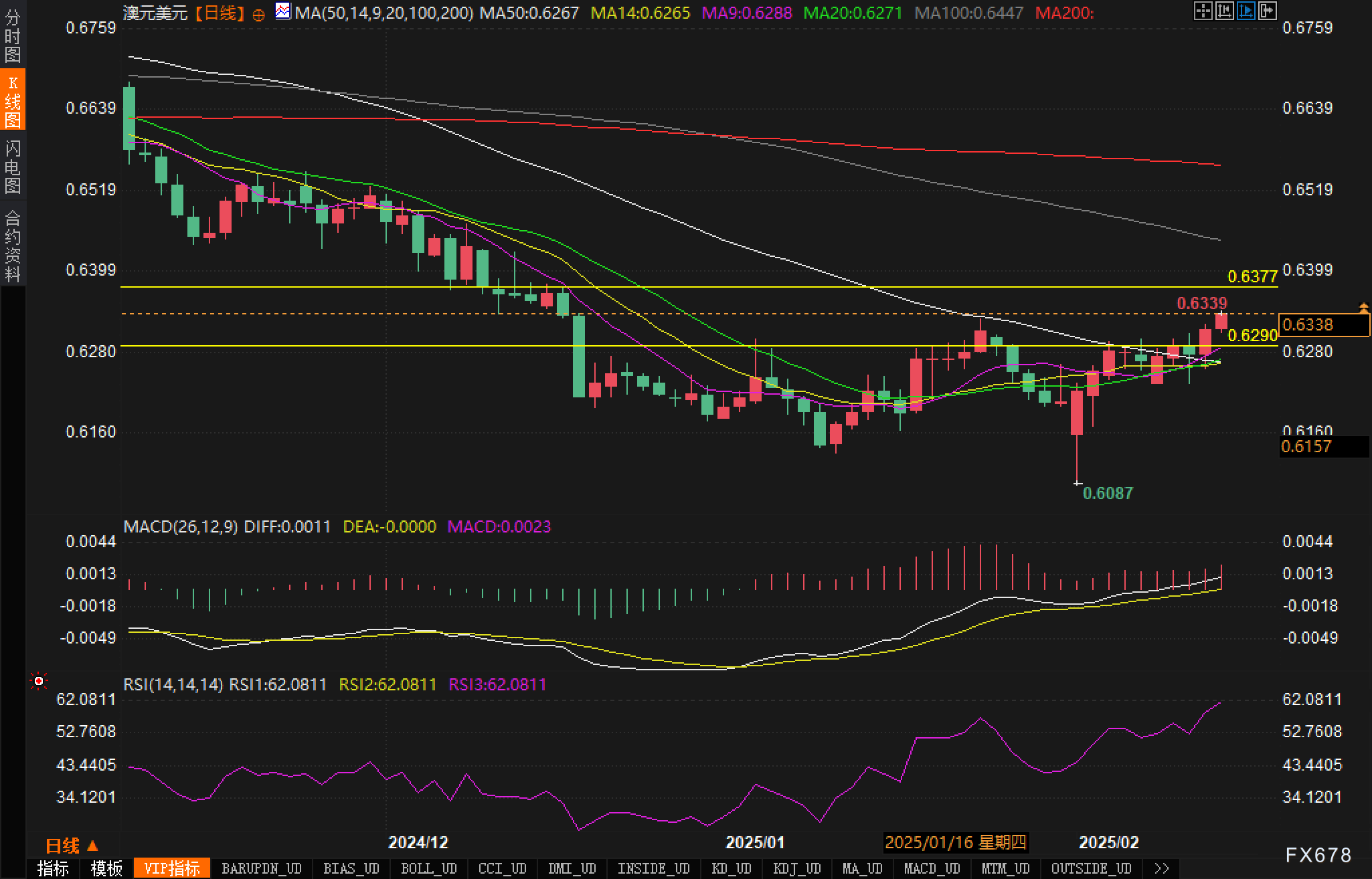
Task: Expand more indicators with the >> arrow
Action: point(1162,868)
